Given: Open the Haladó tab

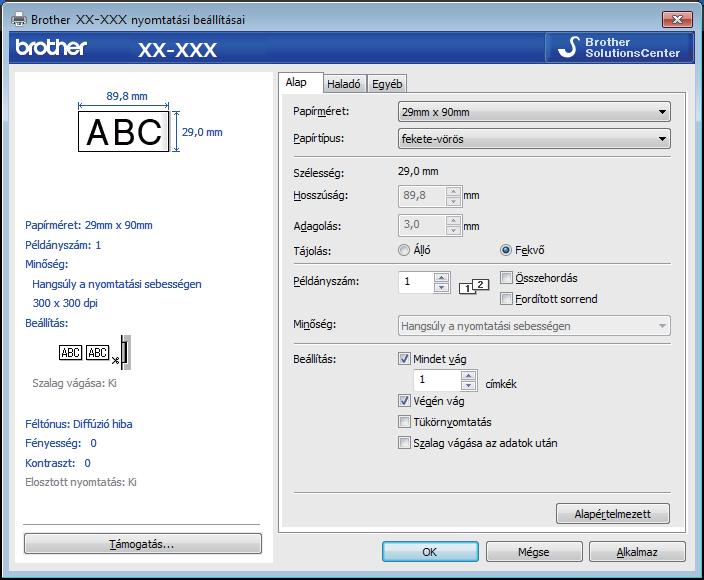Looking at the screenshot, I should pos(343,84).
